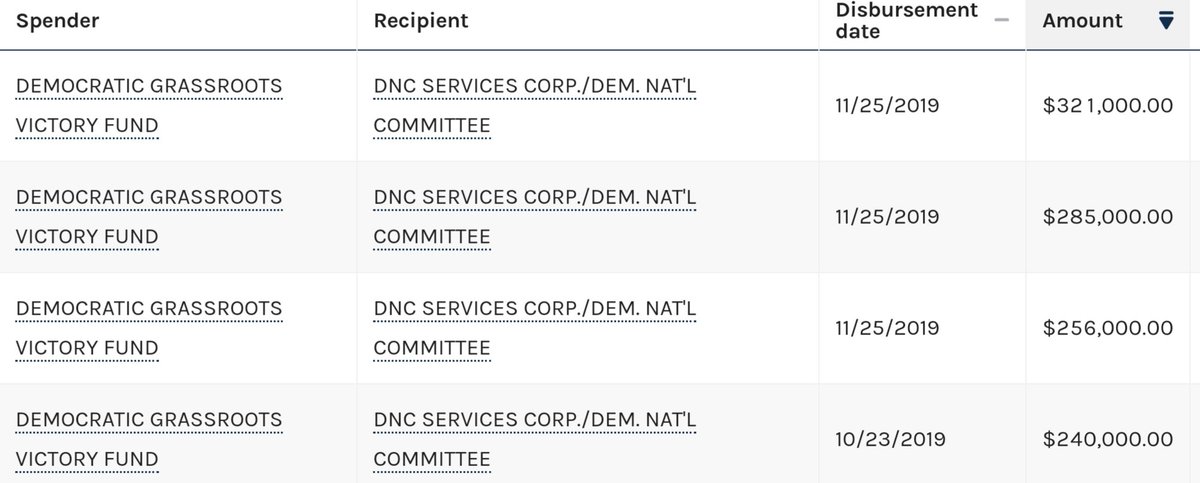Click the Spender column header
The image size is (1200, 483).
point(57,21)
